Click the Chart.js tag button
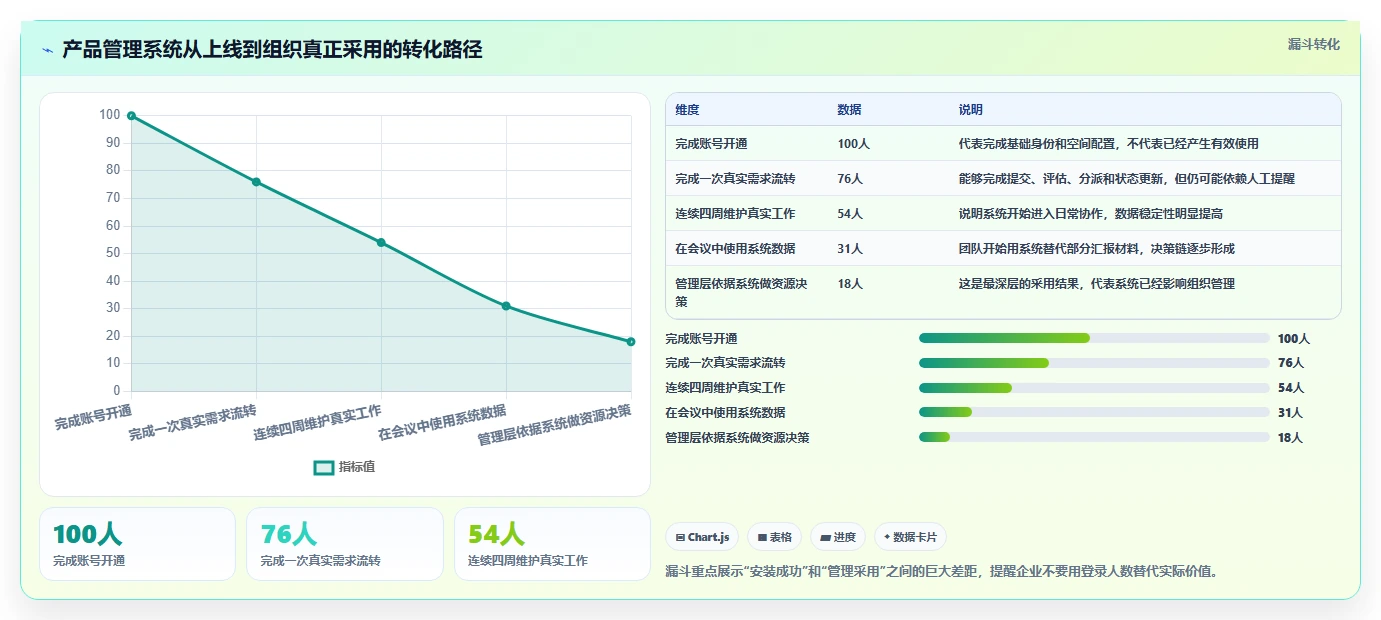This screenshot has height=620, width=1381. coord(702,537)
